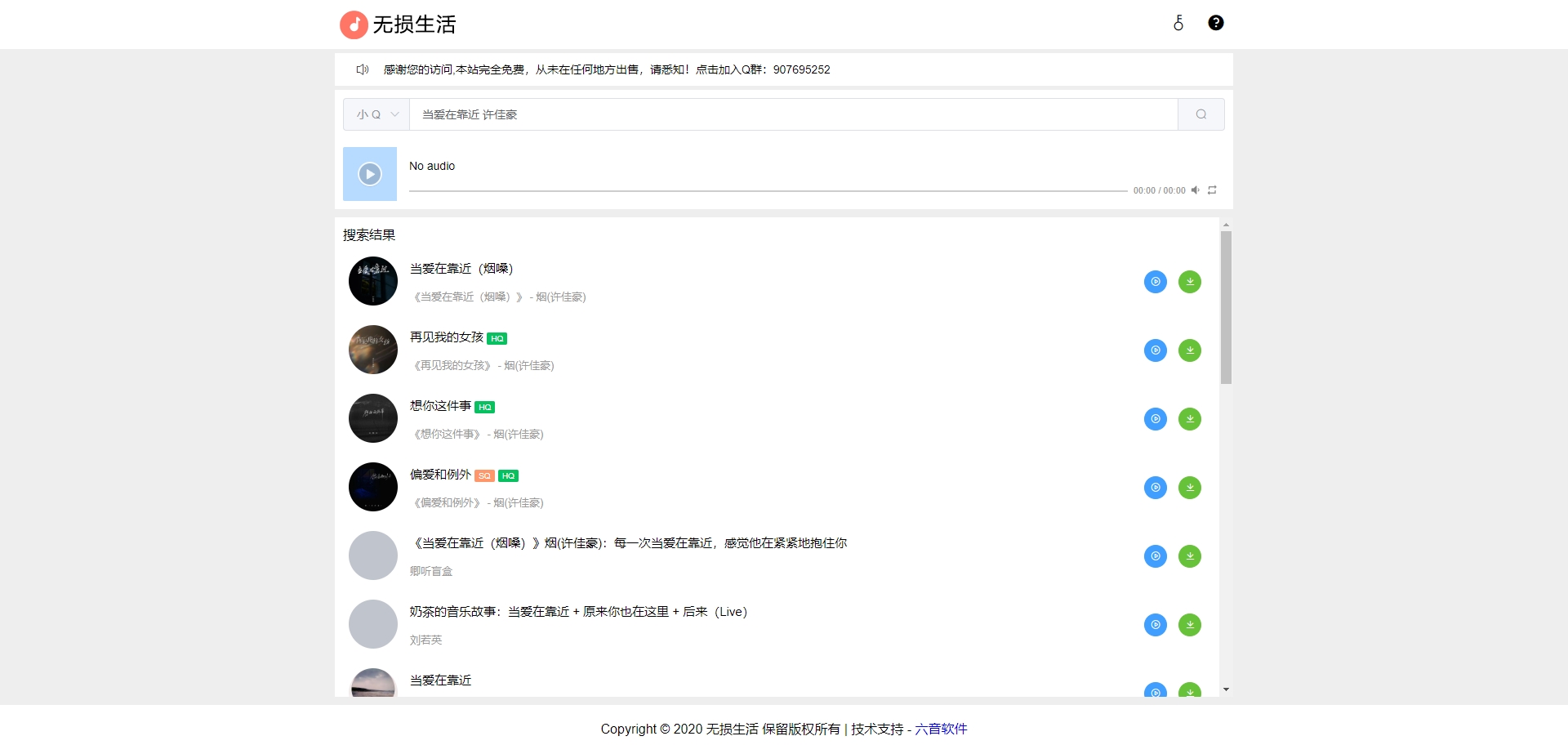Screen dimensions: 1568x754
Task: Download the 卿听盲盒 result
Action: point(1190,556)
